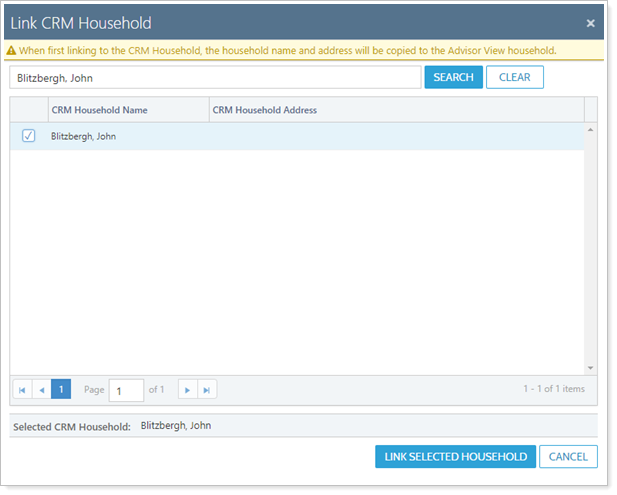Sort by CRM Household Address column
This screenshot has width=617, height=495.
point(395,110)
